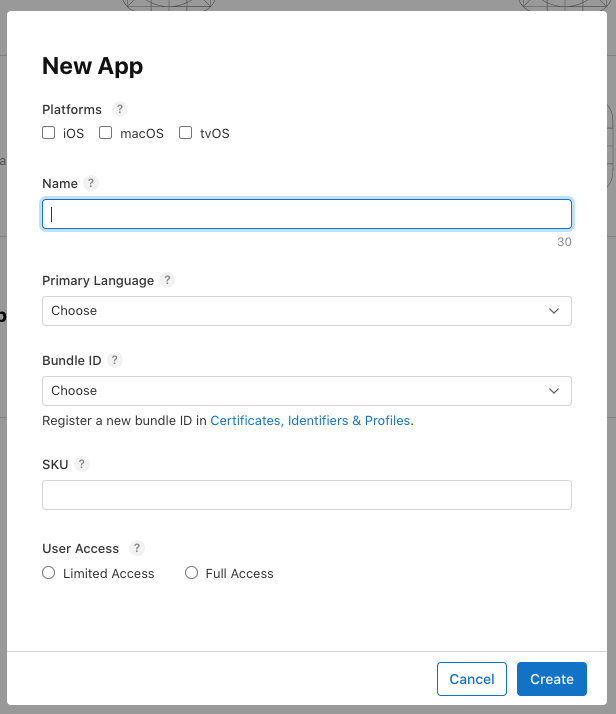
Task: Click the Cancel button
Action: [472, 679]
